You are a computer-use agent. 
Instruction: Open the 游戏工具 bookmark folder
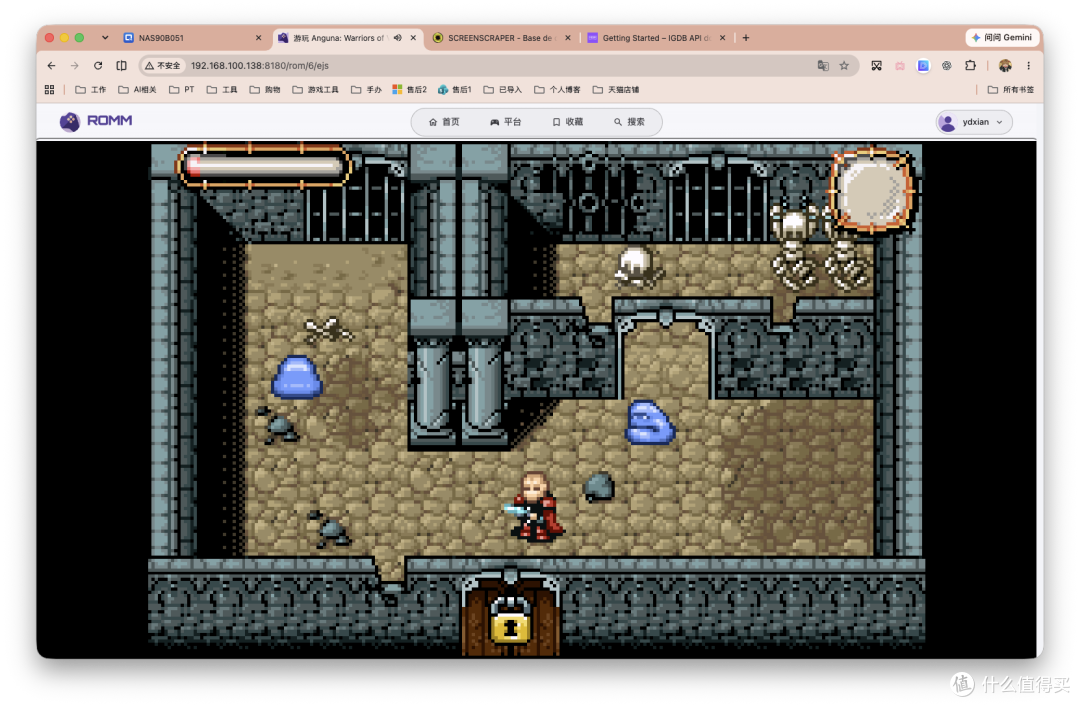(x=315, y=90)
